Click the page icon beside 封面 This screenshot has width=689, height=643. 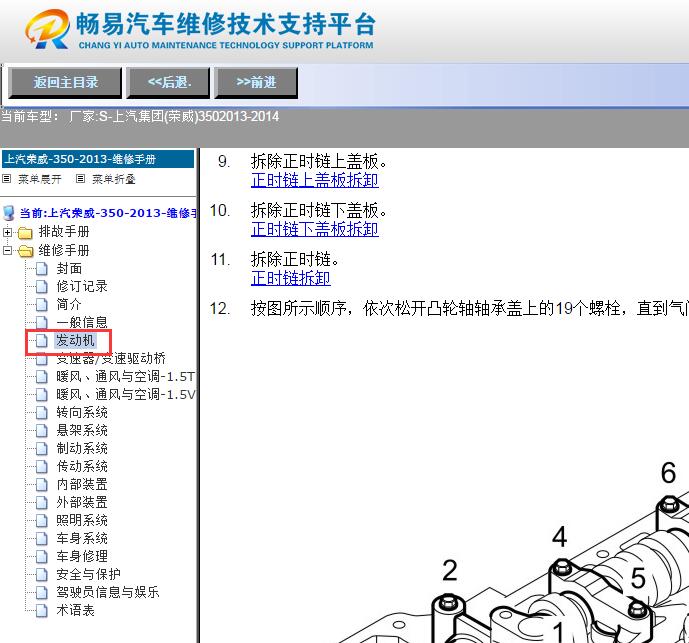tap(41, 269)
